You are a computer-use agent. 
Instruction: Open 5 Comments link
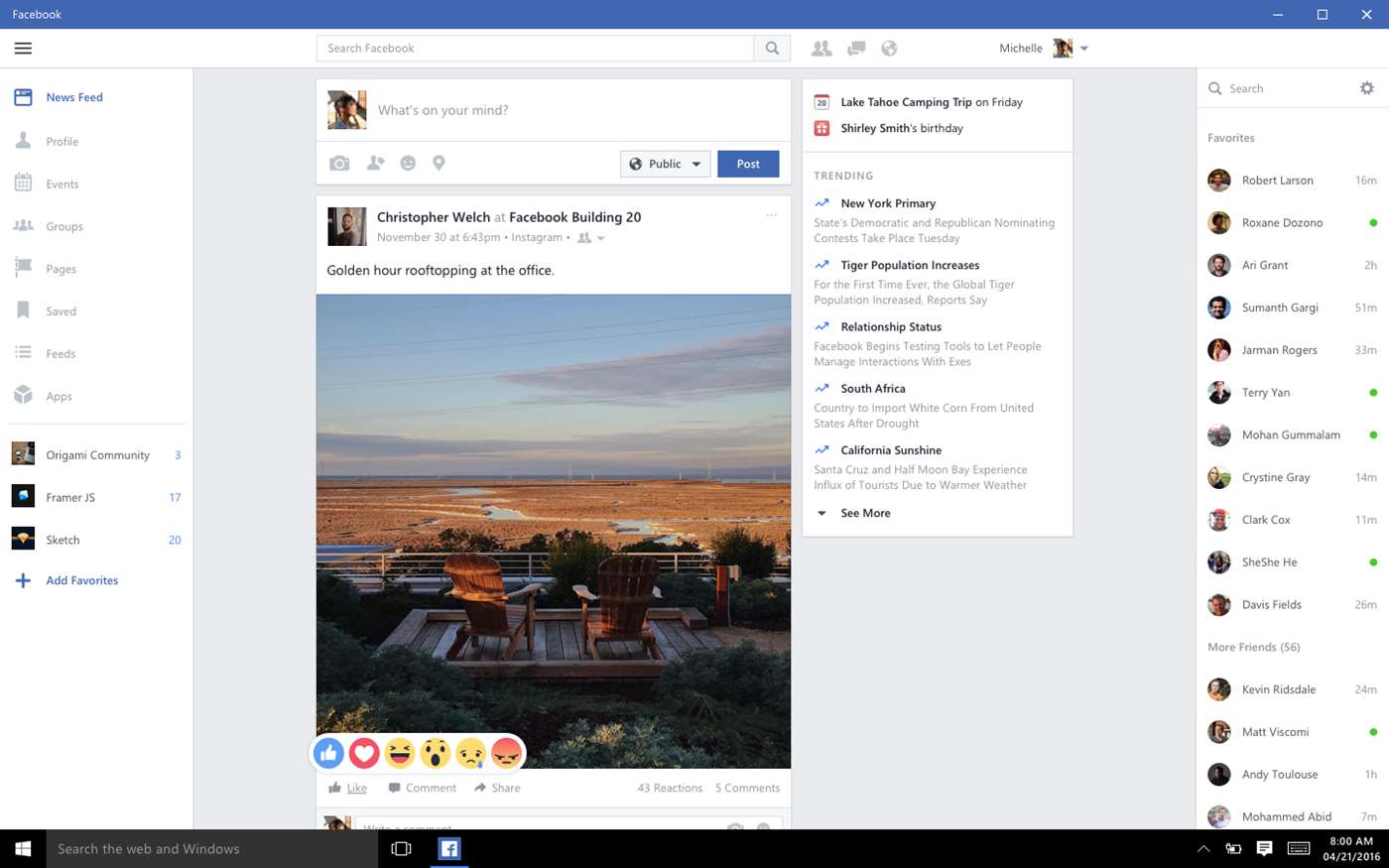pyautogui.click(x=747, y=788)
